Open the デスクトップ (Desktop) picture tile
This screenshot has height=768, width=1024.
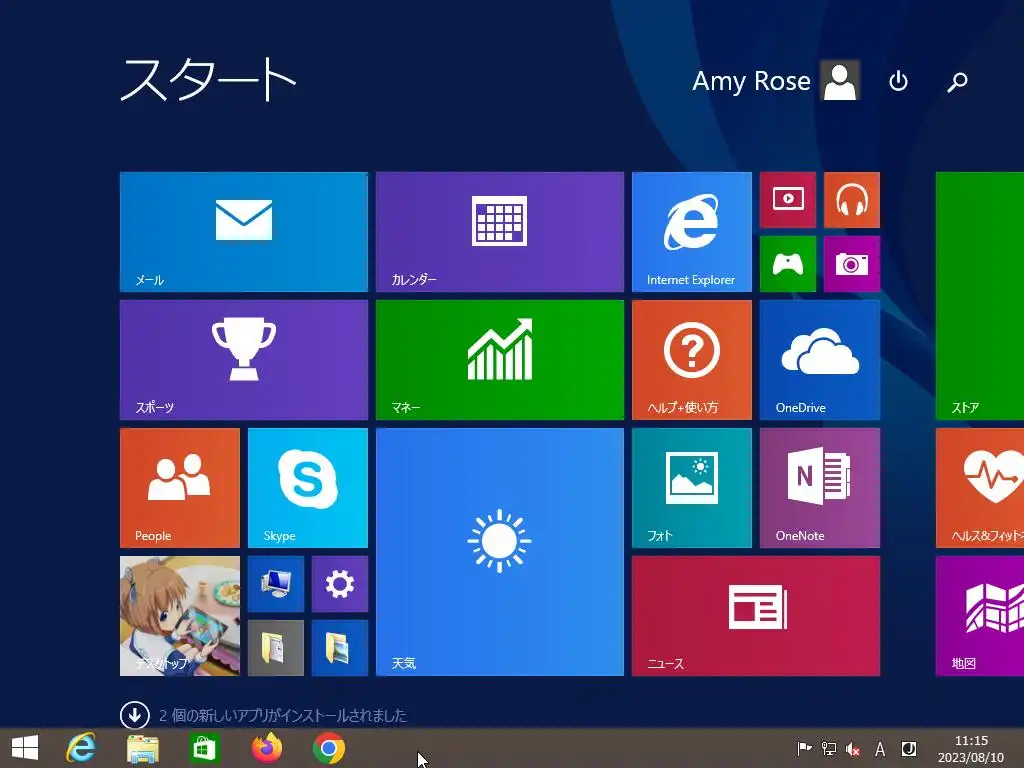pos(180,616)
